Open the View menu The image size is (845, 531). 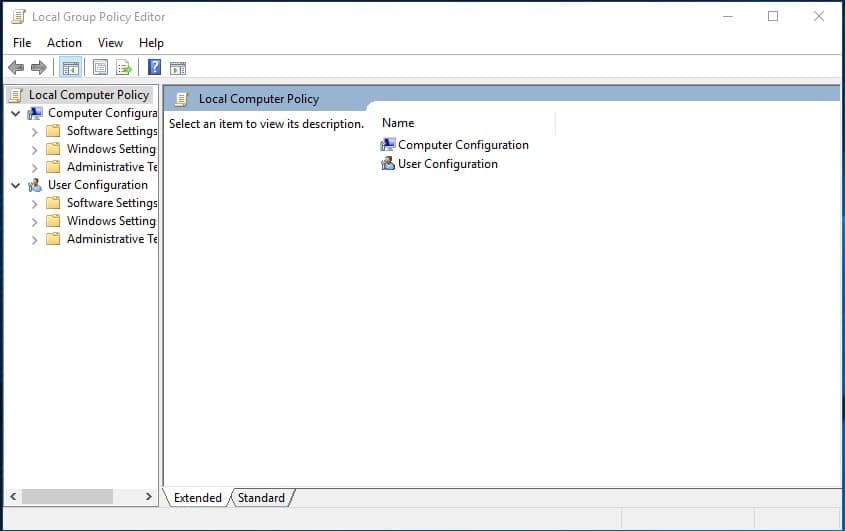(110, 43)
